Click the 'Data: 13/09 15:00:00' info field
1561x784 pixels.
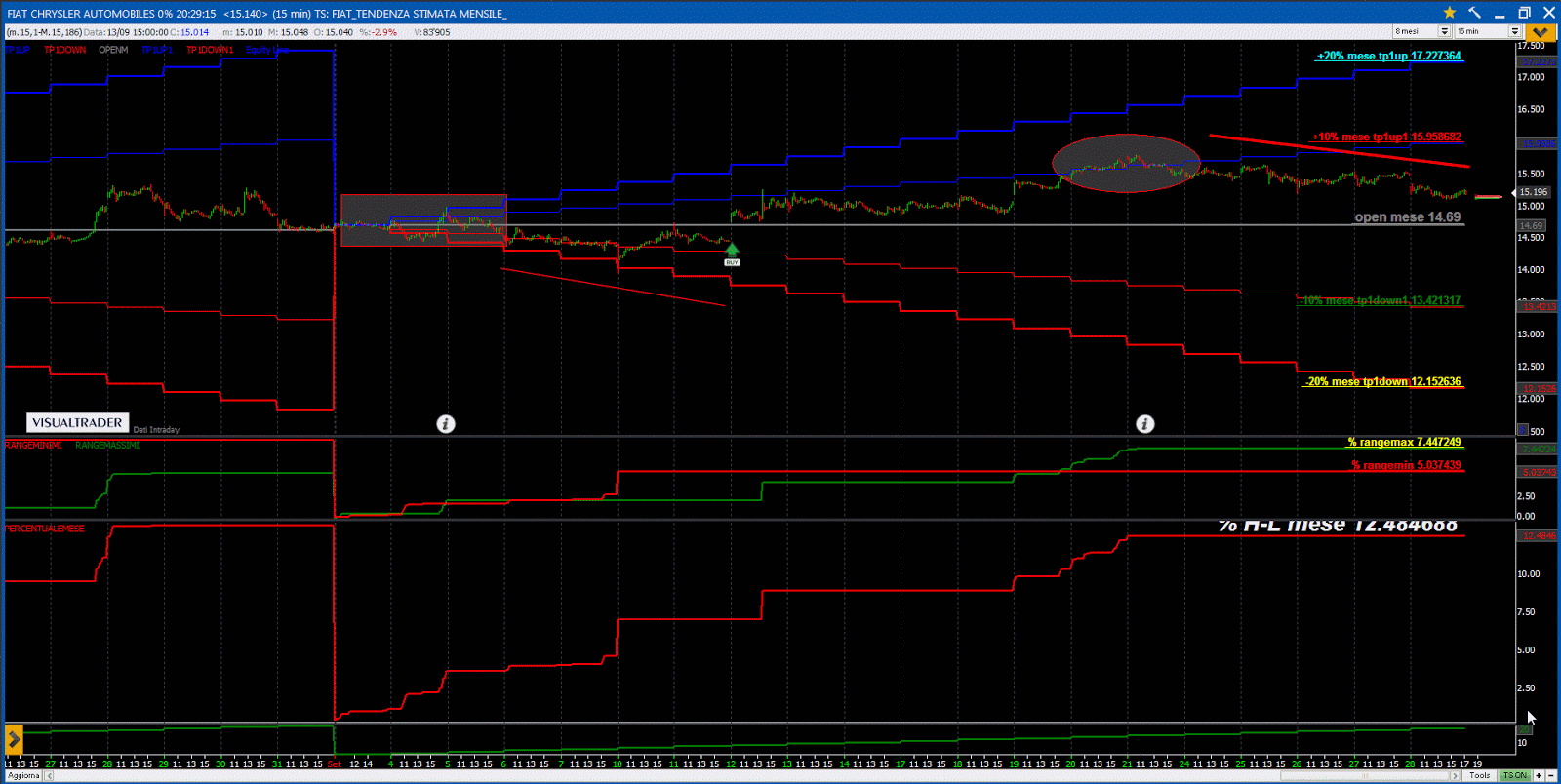click(x=125, y=32)
